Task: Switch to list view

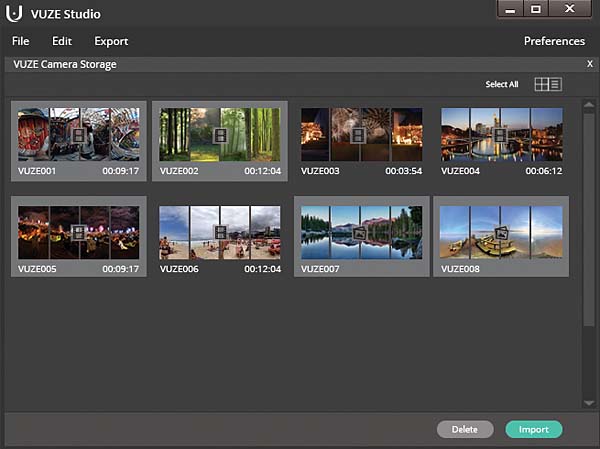Action: (556, 84)
